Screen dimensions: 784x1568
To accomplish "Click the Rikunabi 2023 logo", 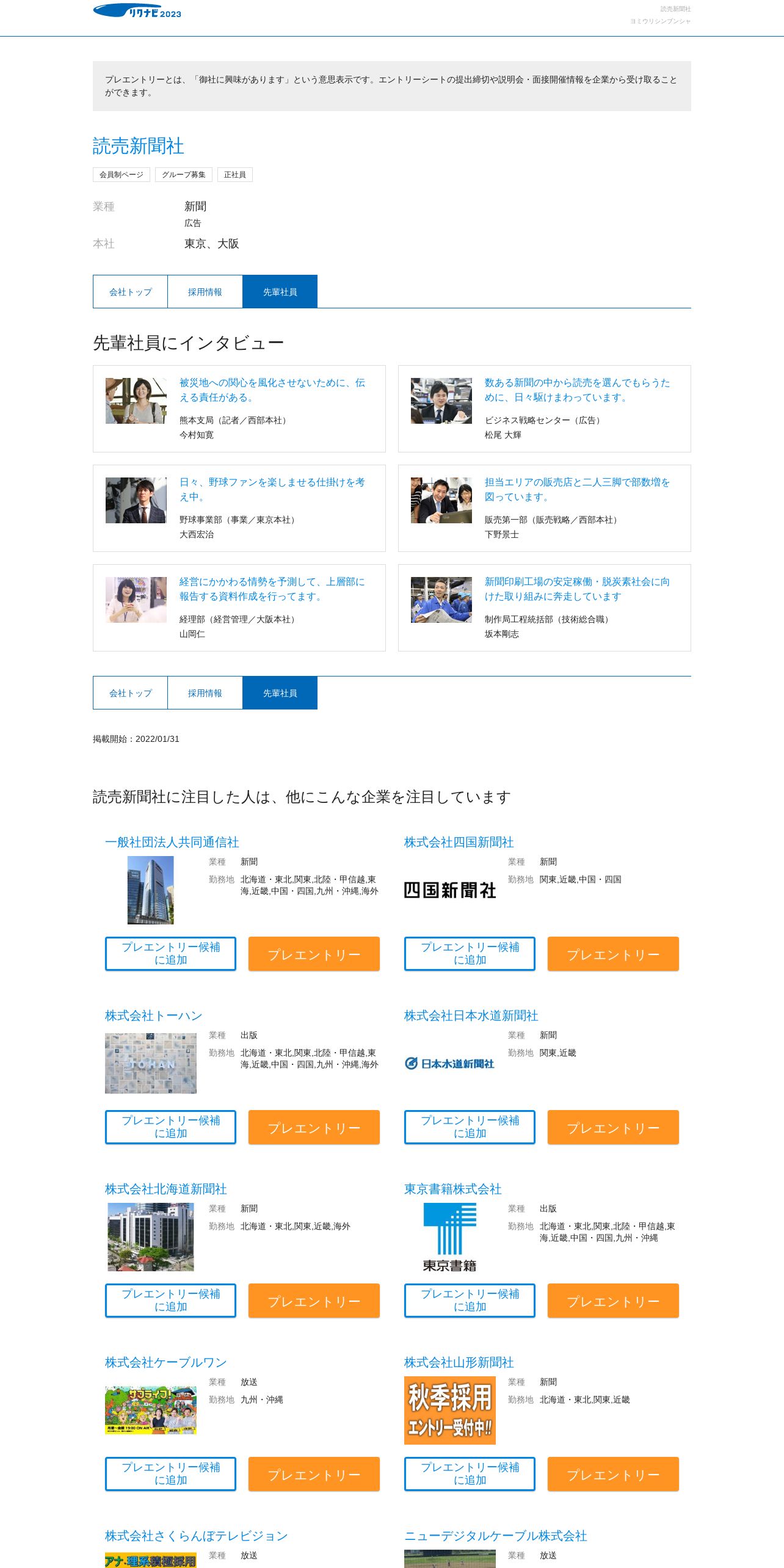I will [x=137, y=11].
